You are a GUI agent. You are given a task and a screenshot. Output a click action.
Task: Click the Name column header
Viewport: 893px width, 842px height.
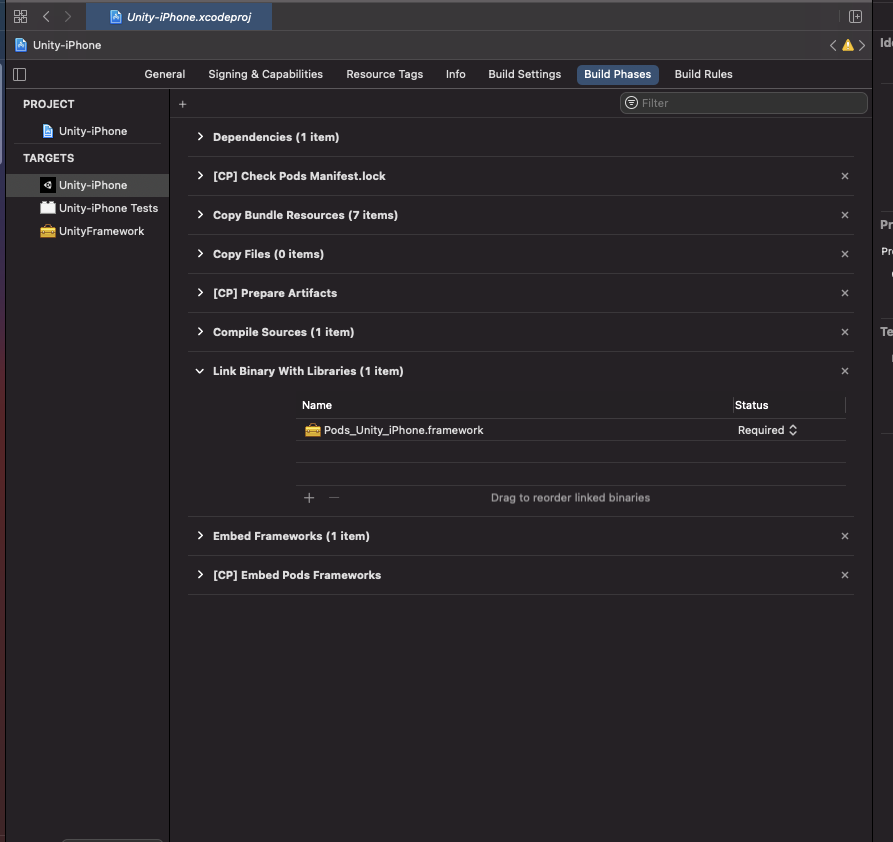tap(317, 405)
